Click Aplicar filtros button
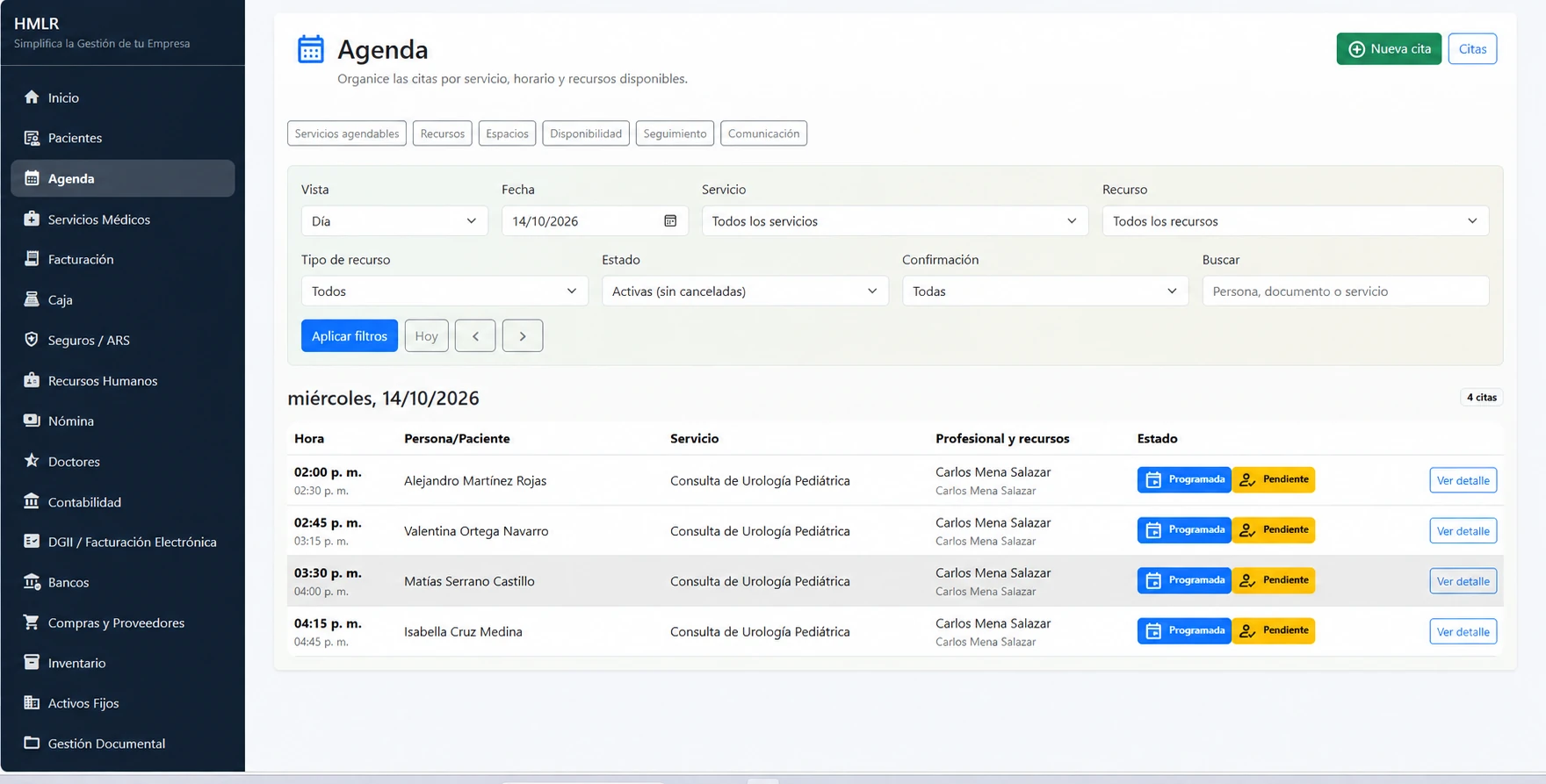The height and width of the screenshot is (784, 1546). 350,335
